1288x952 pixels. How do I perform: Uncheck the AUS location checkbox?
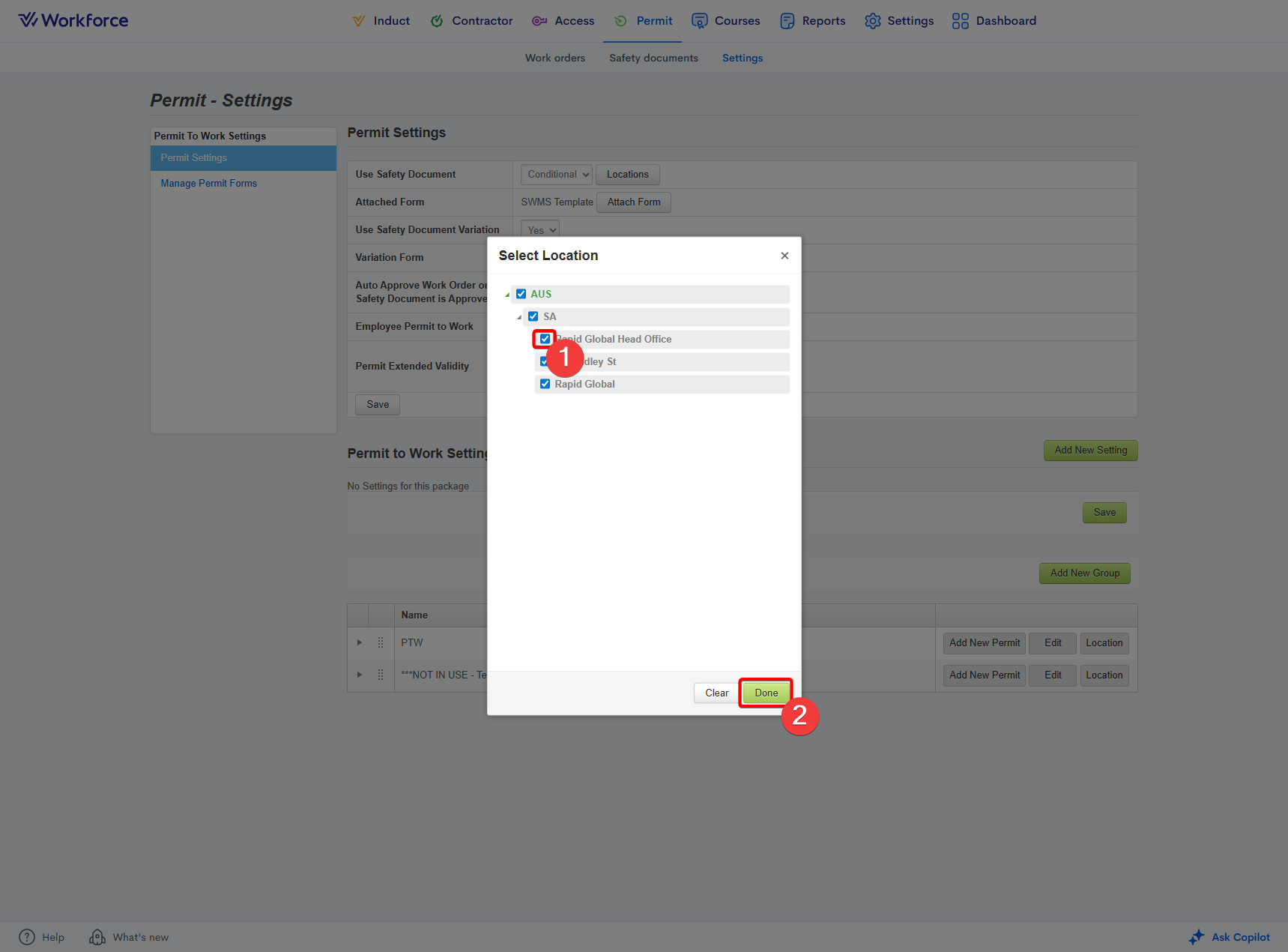click(x=521, y=294)
